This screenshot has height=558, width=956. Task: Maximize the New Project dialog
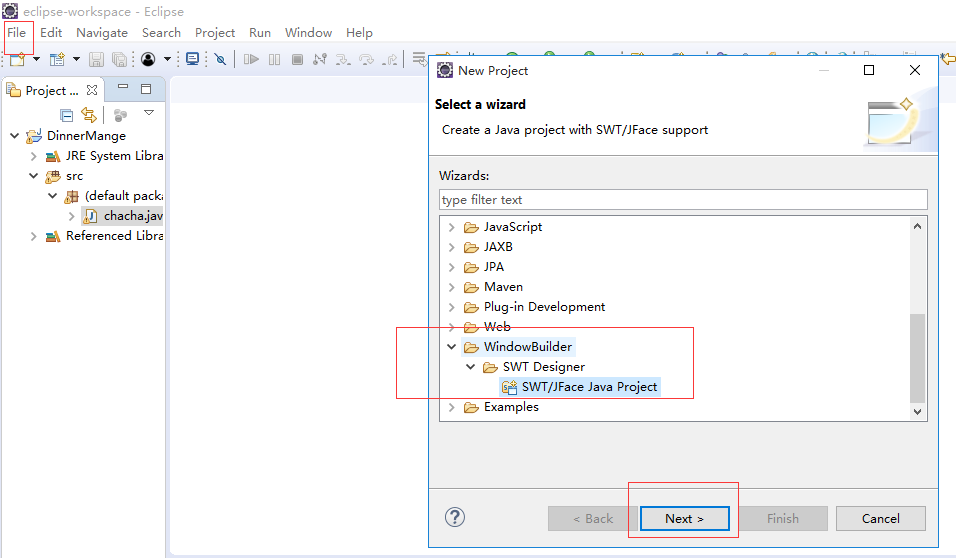(869, 70)
